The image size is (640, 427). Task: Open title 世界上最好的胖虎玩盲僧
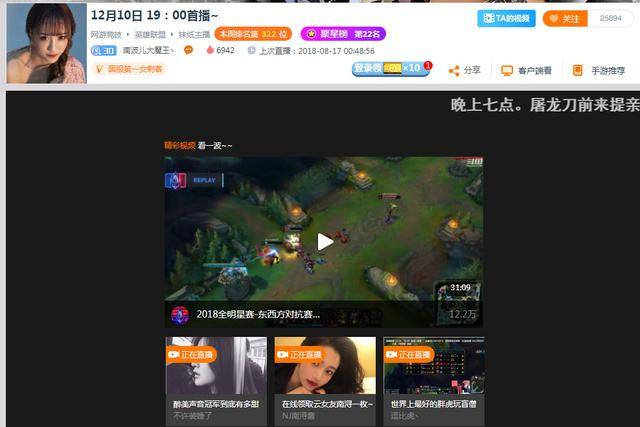[433, 404]
